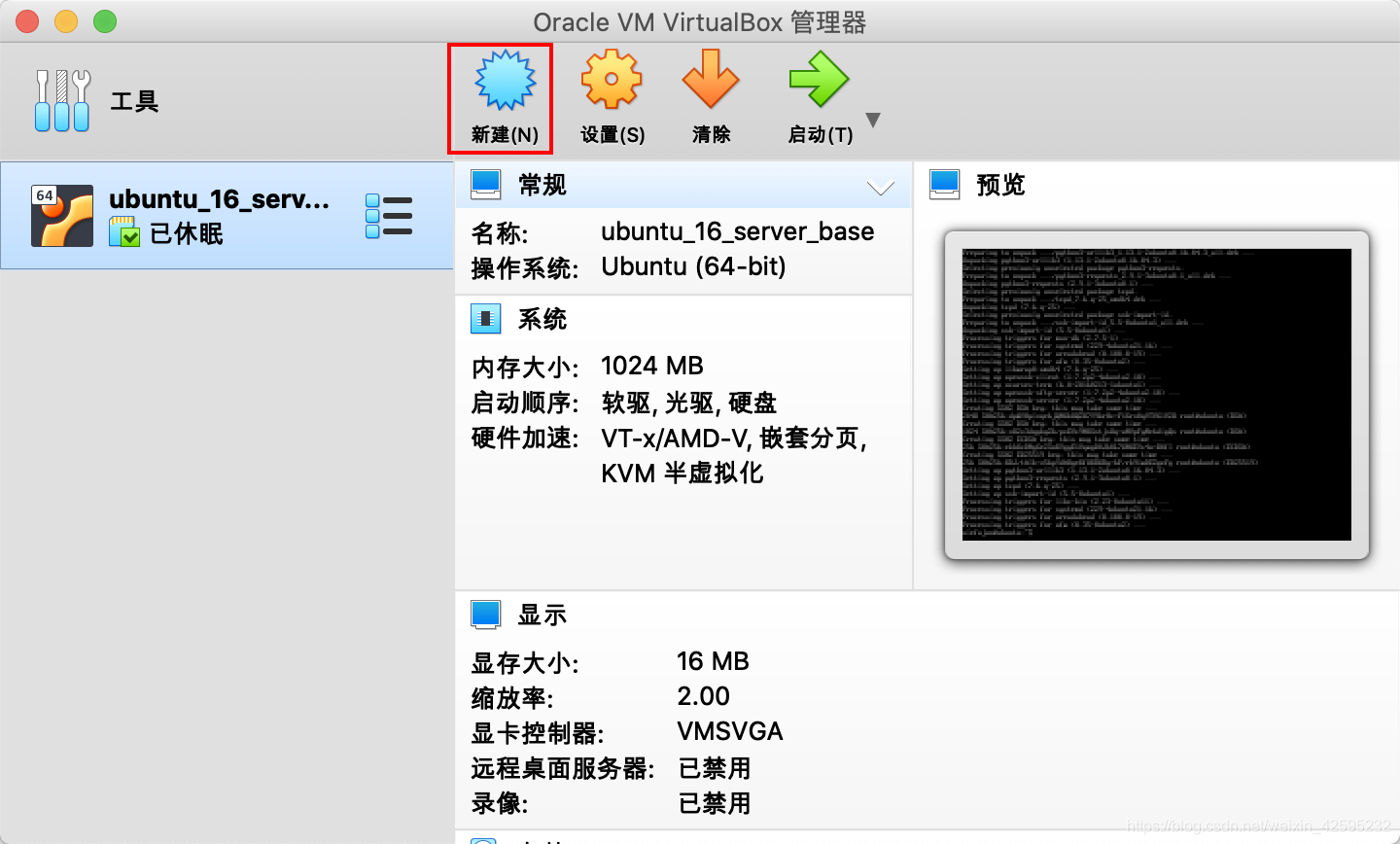Click the Ubuntu (64-bit) value
This screenshot has width=1400, height=844.
tap(693, 266)
